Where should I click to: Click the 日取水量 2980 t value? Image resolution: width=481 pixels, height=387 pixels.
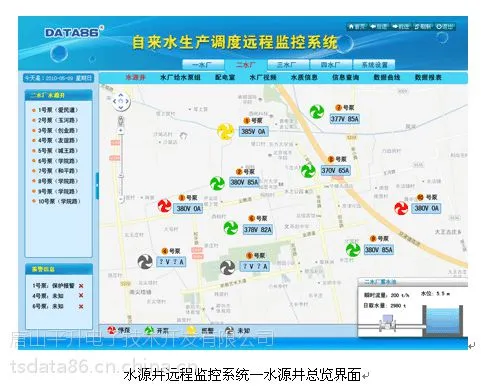tap(385, 305)
